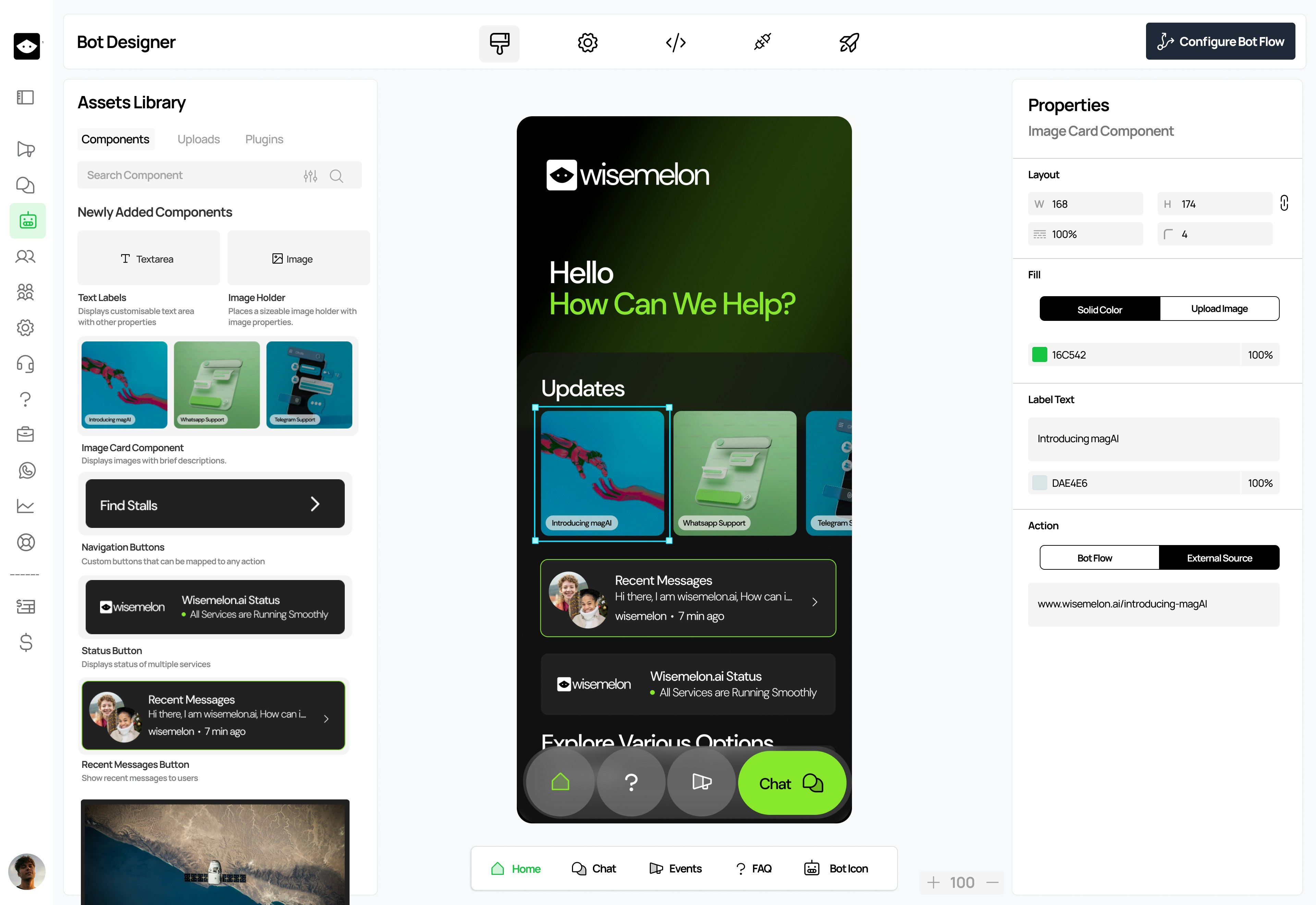The width and height of the screenshot is (1316, 905).
Task: Click the layout opacity field showing 100%
Action: 1085,234
